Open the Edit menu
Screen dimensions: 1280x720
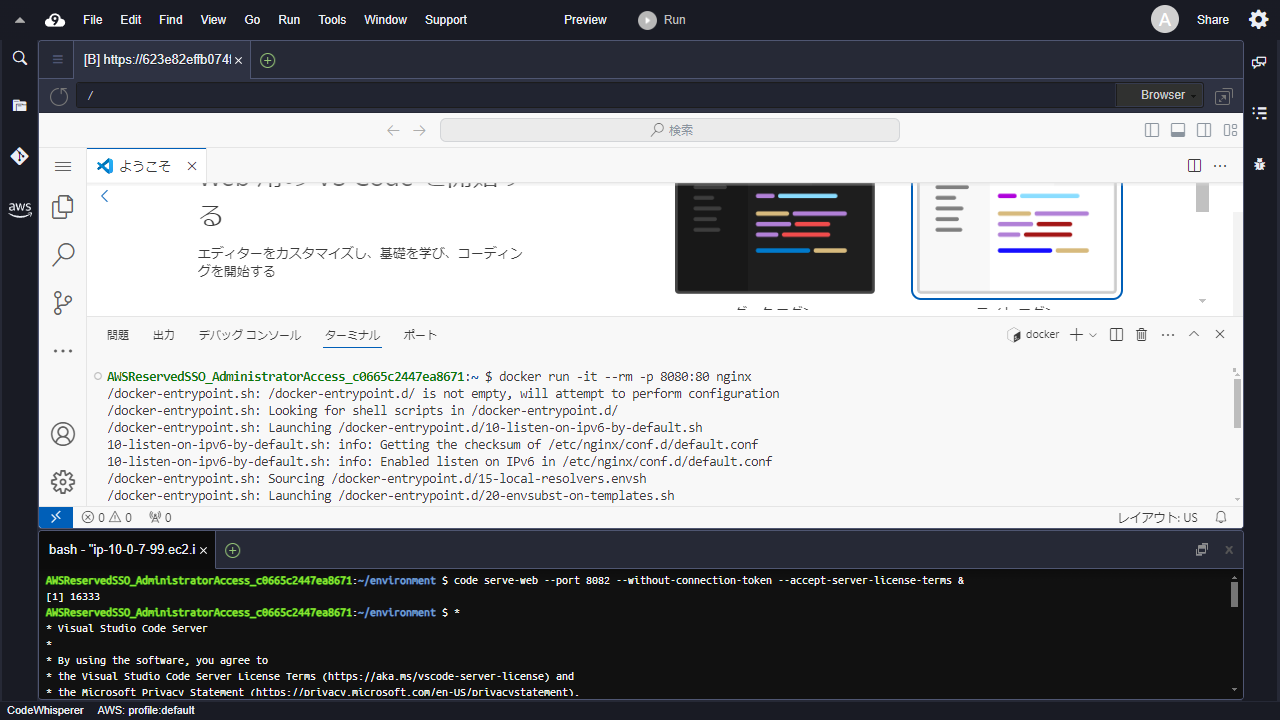click(130, 20)
